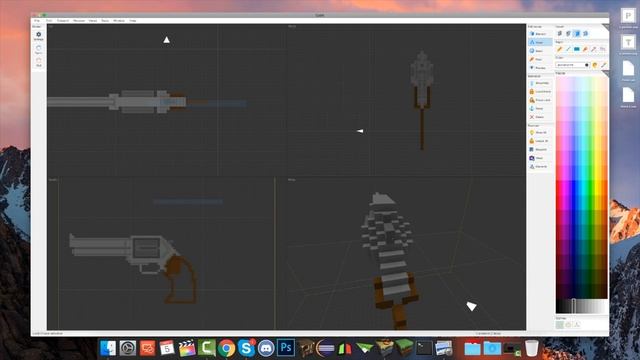Click the Show/Hide selection button
This screenshot has width=640, height=360.
(540, 83)
